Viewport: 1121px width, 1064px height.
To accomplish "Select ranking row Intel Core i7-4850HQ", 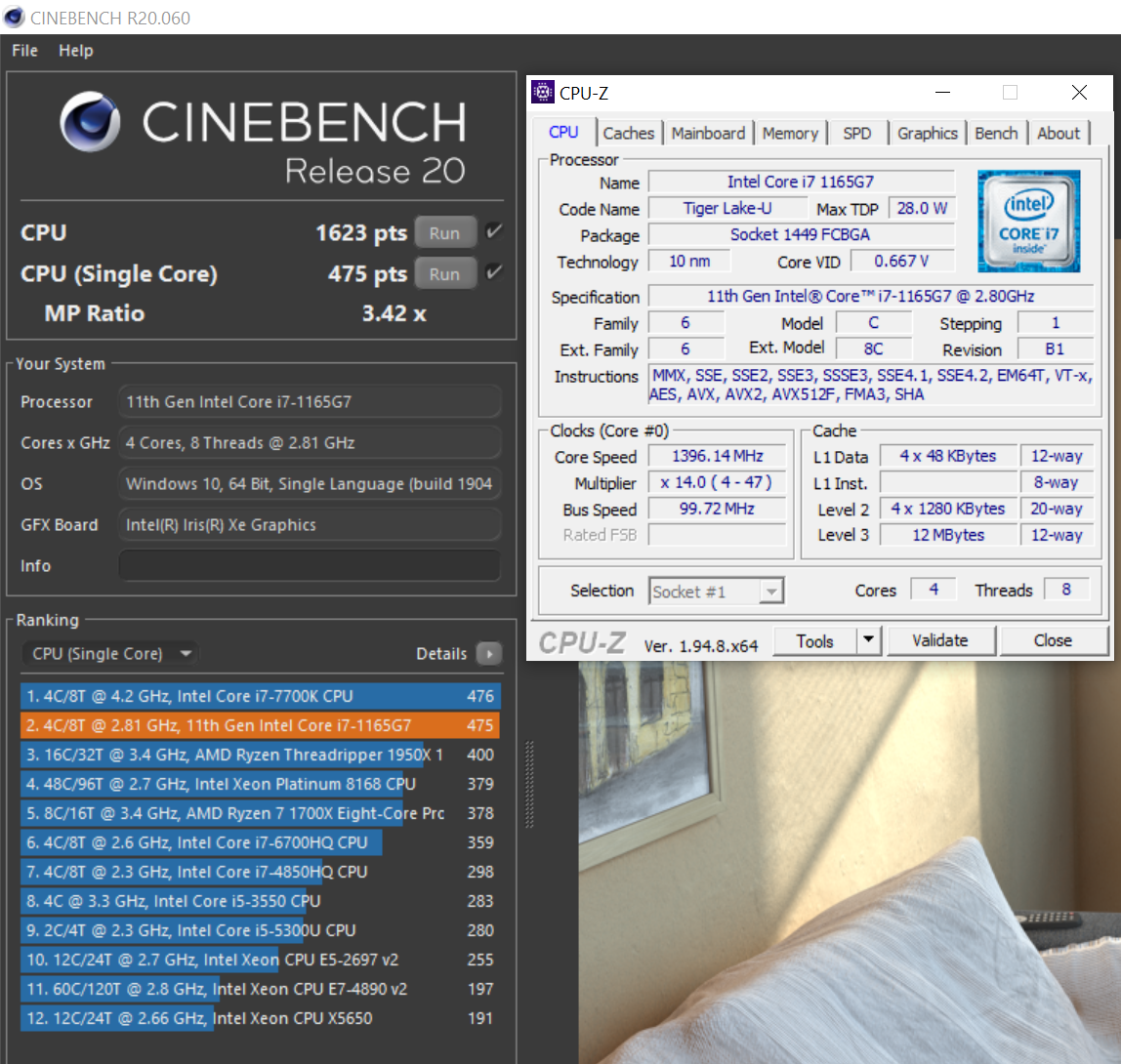I will 260,872.
